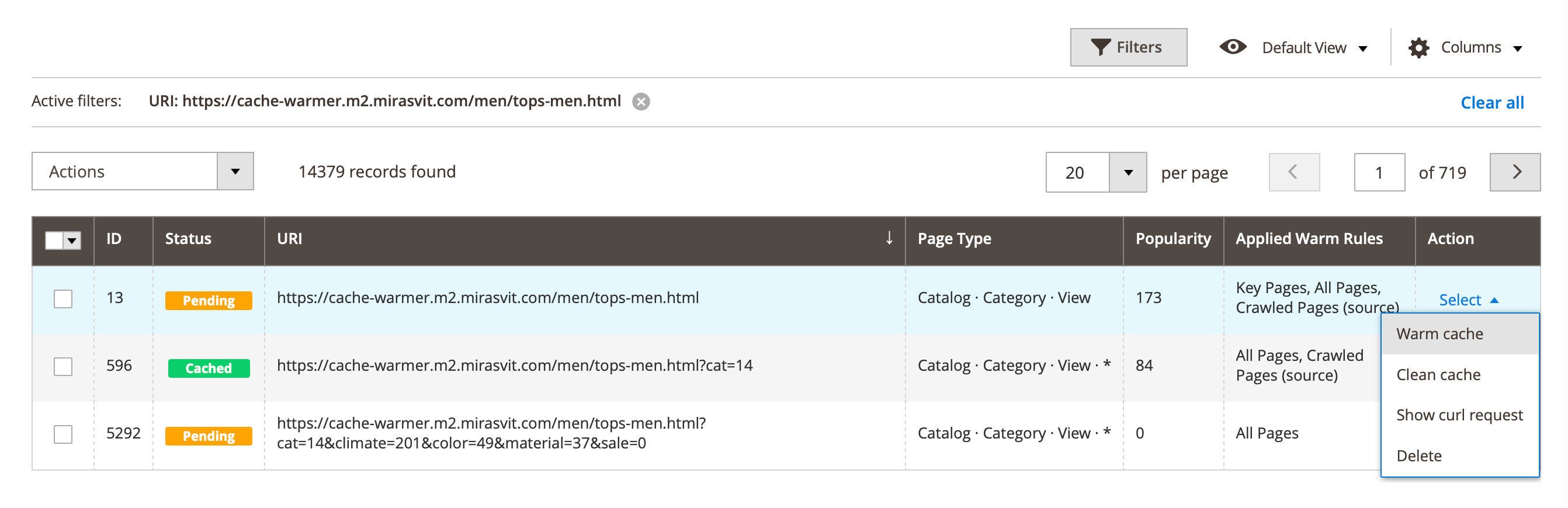Click the URI with climate=201 parameters
This screenshot has width=1568, height=508.
coord(491,433)
